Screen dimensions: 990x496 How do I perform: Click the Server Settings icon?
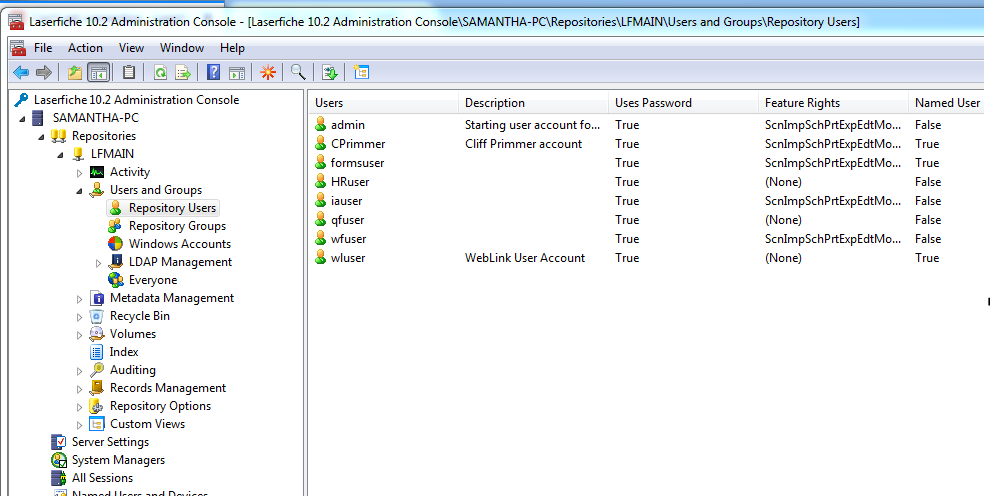59,442
